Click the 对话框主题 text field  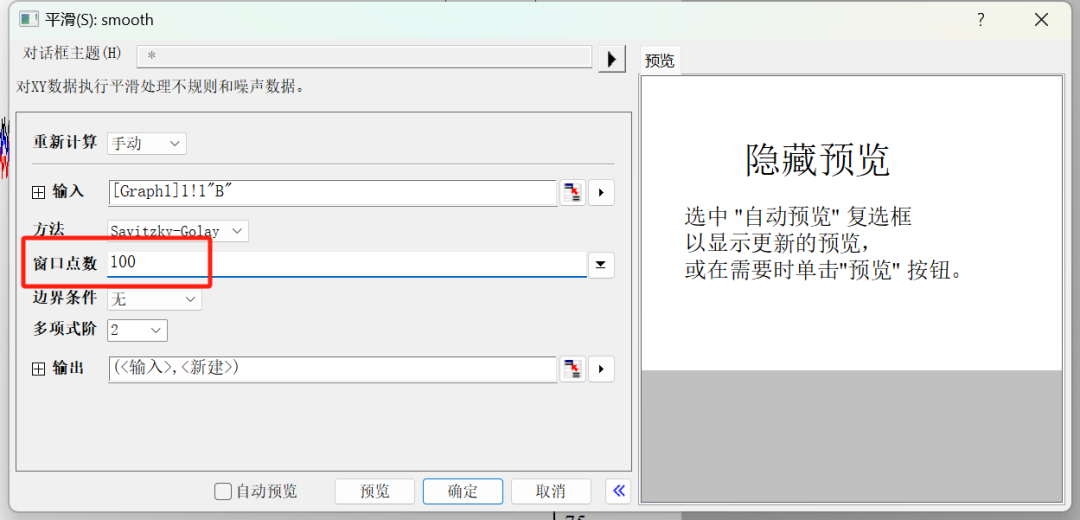click(x=364, y=57)
